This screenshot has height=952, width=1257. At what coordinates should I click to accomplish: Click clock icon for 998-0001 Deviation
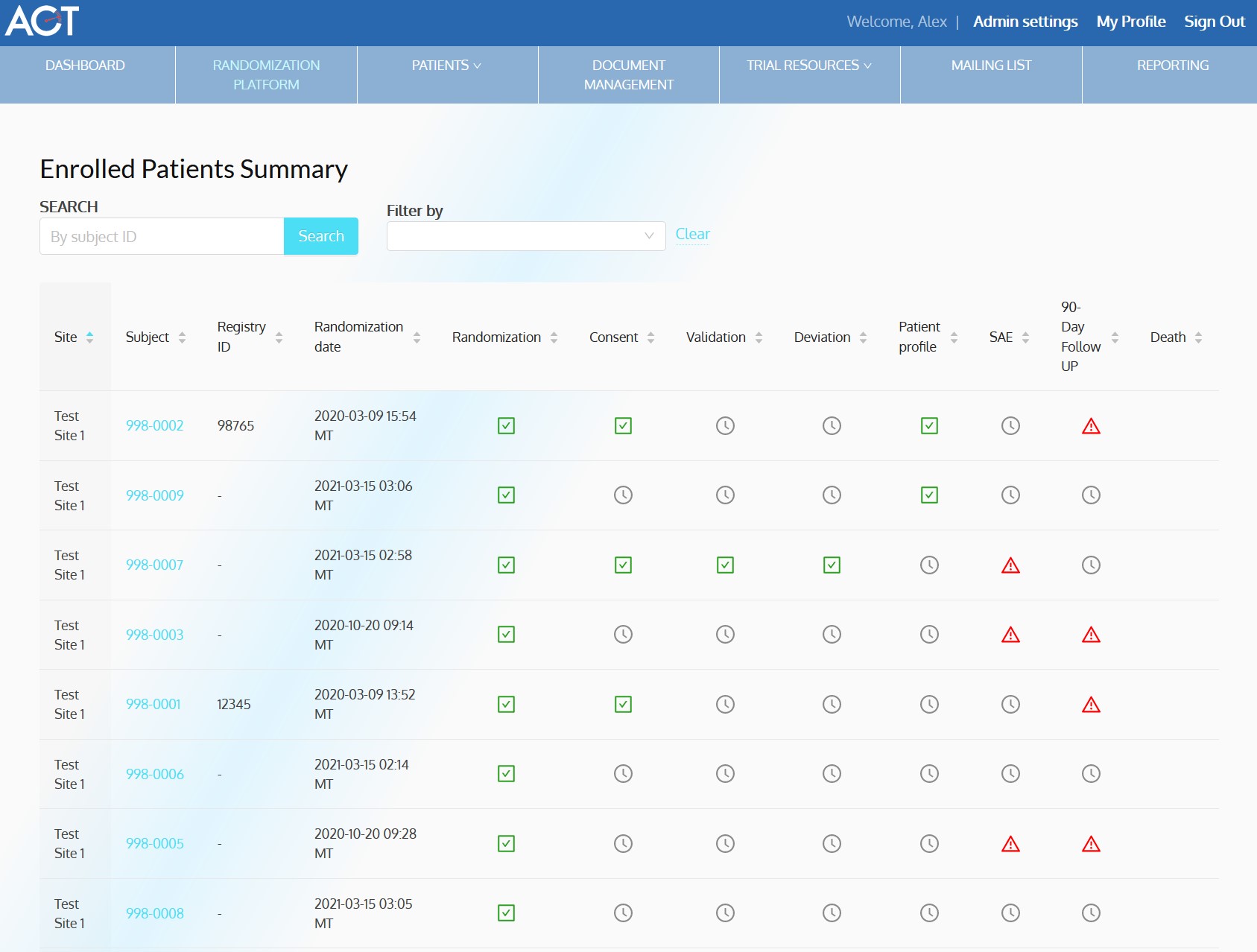[832, 704]
